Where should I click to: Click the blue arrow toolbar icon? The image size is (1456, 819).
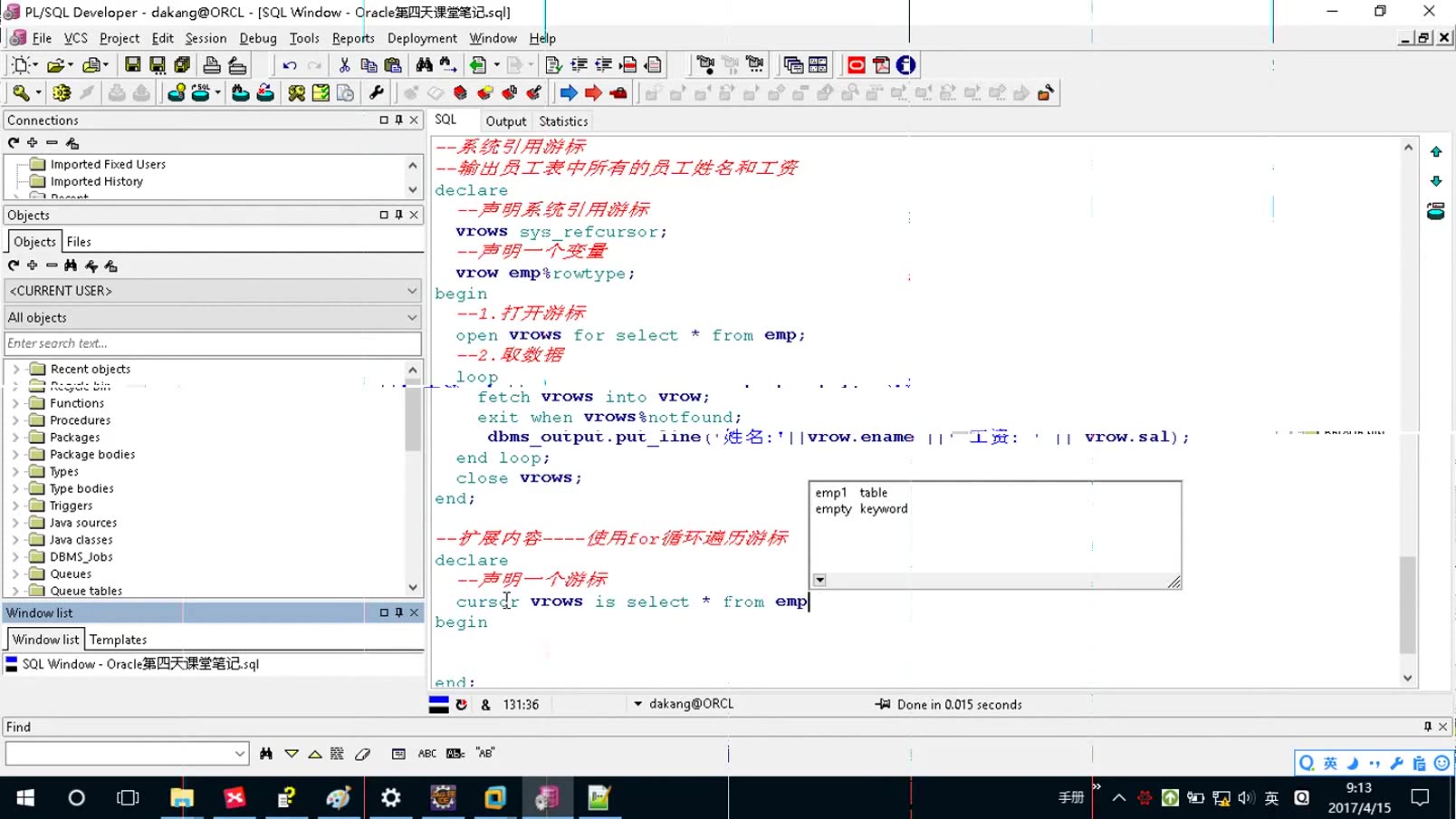(x=569, y=92)
